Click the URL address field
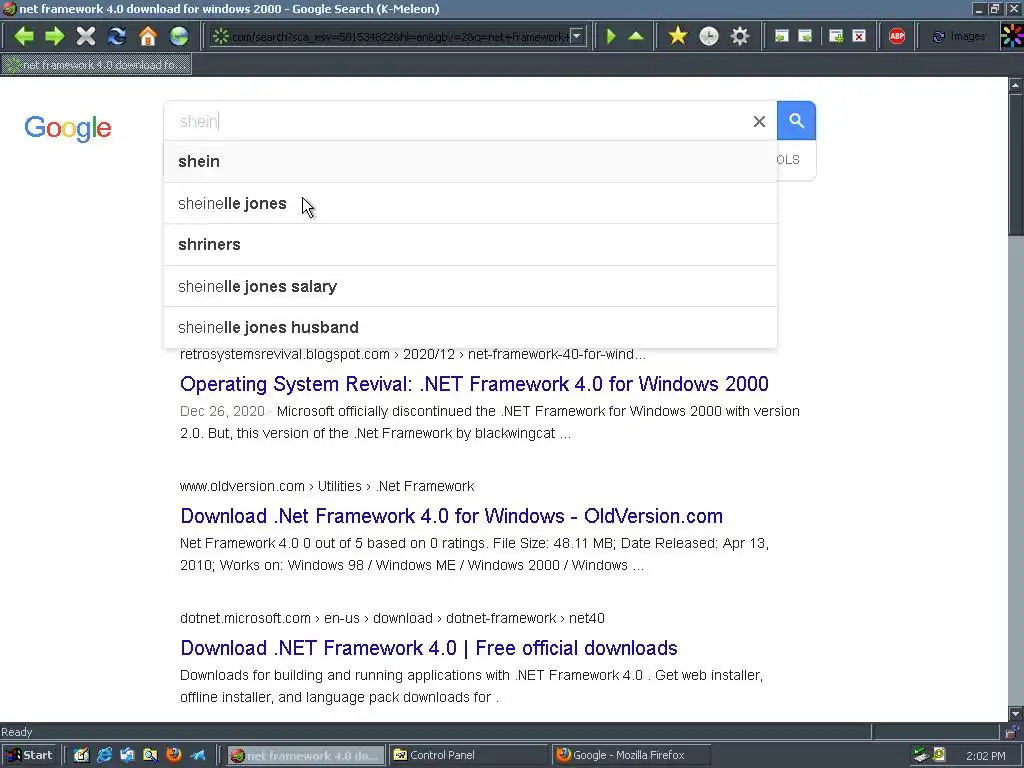Viewport: 1024px width, 768px height. [x=398, y=37]
